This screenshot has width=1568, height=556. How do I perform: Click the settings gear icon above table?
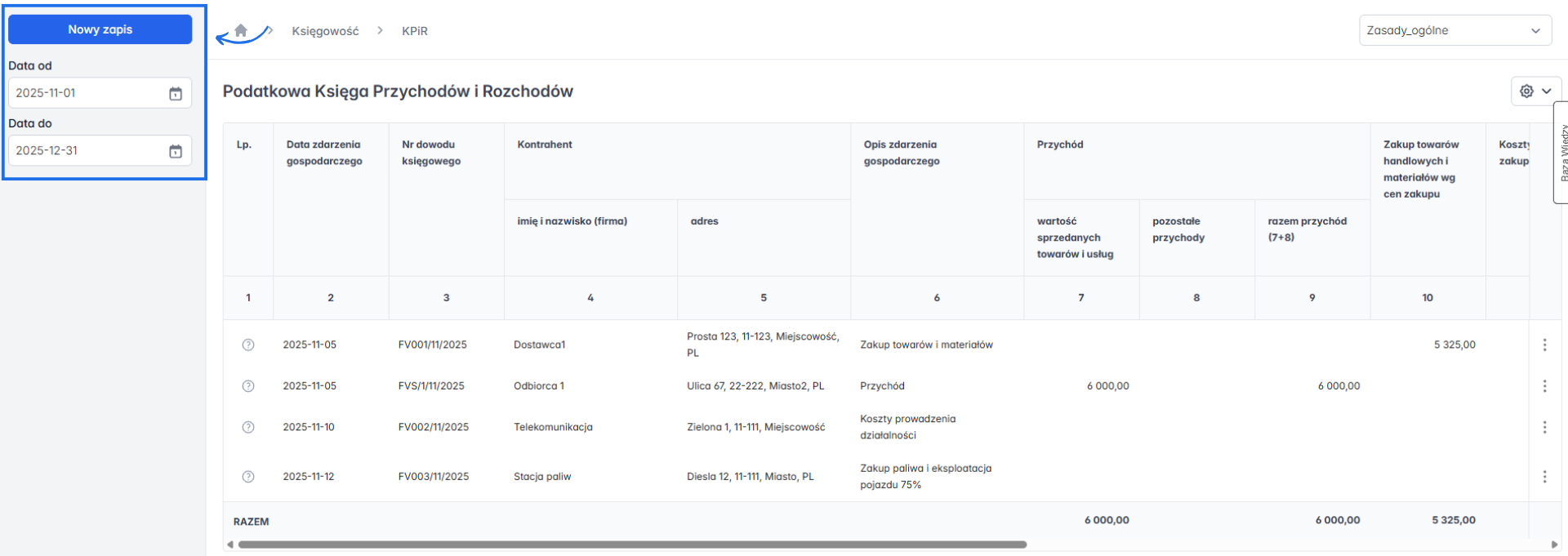1526,91
